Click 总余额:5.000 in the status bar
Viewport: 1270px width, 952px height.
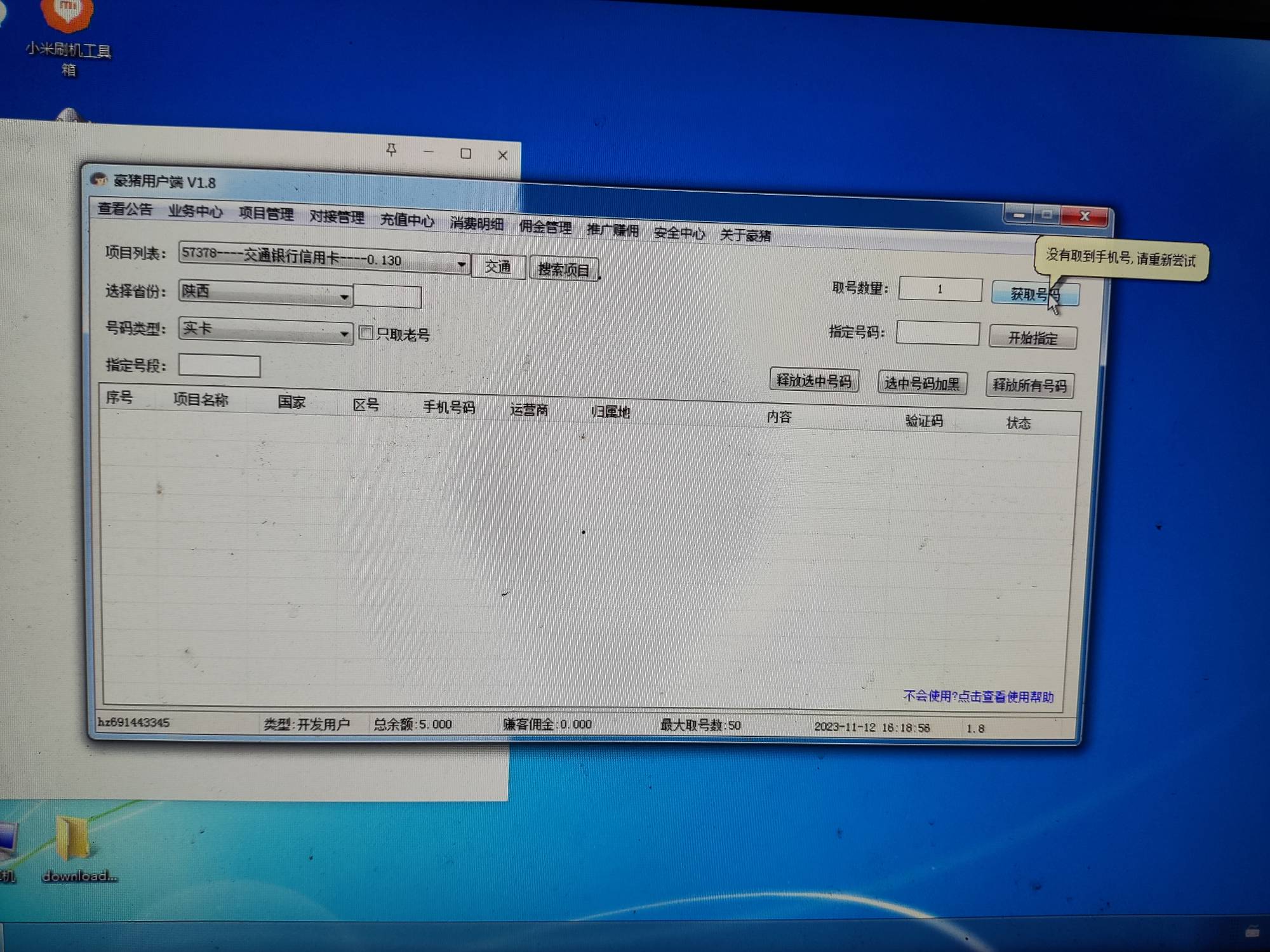[413, 724]
